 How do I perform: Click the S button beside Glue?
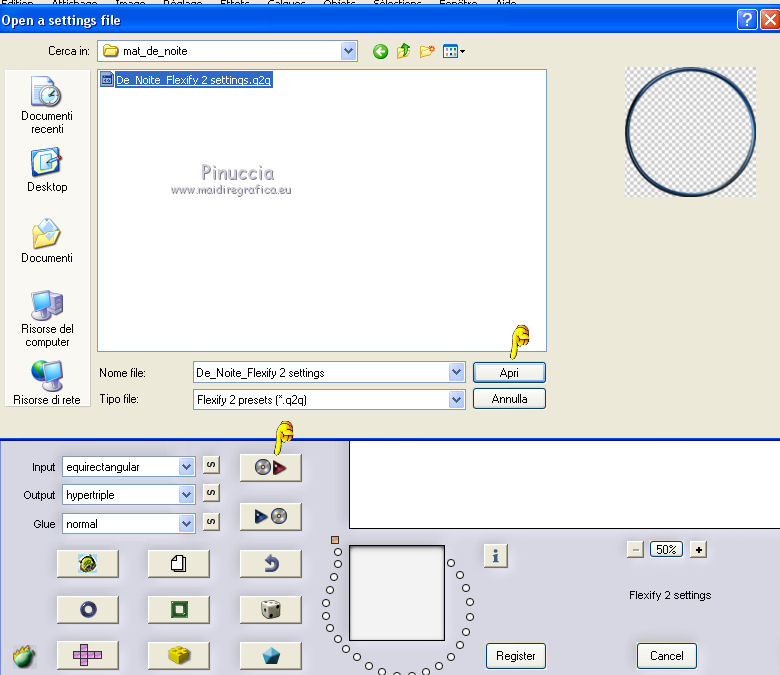click(211, 522)
